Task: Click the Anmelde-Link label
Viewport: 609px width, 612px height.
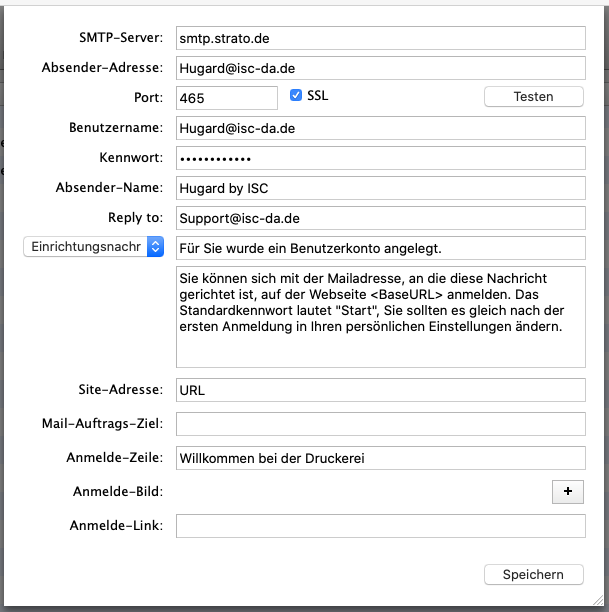Action: pos(116,525)
